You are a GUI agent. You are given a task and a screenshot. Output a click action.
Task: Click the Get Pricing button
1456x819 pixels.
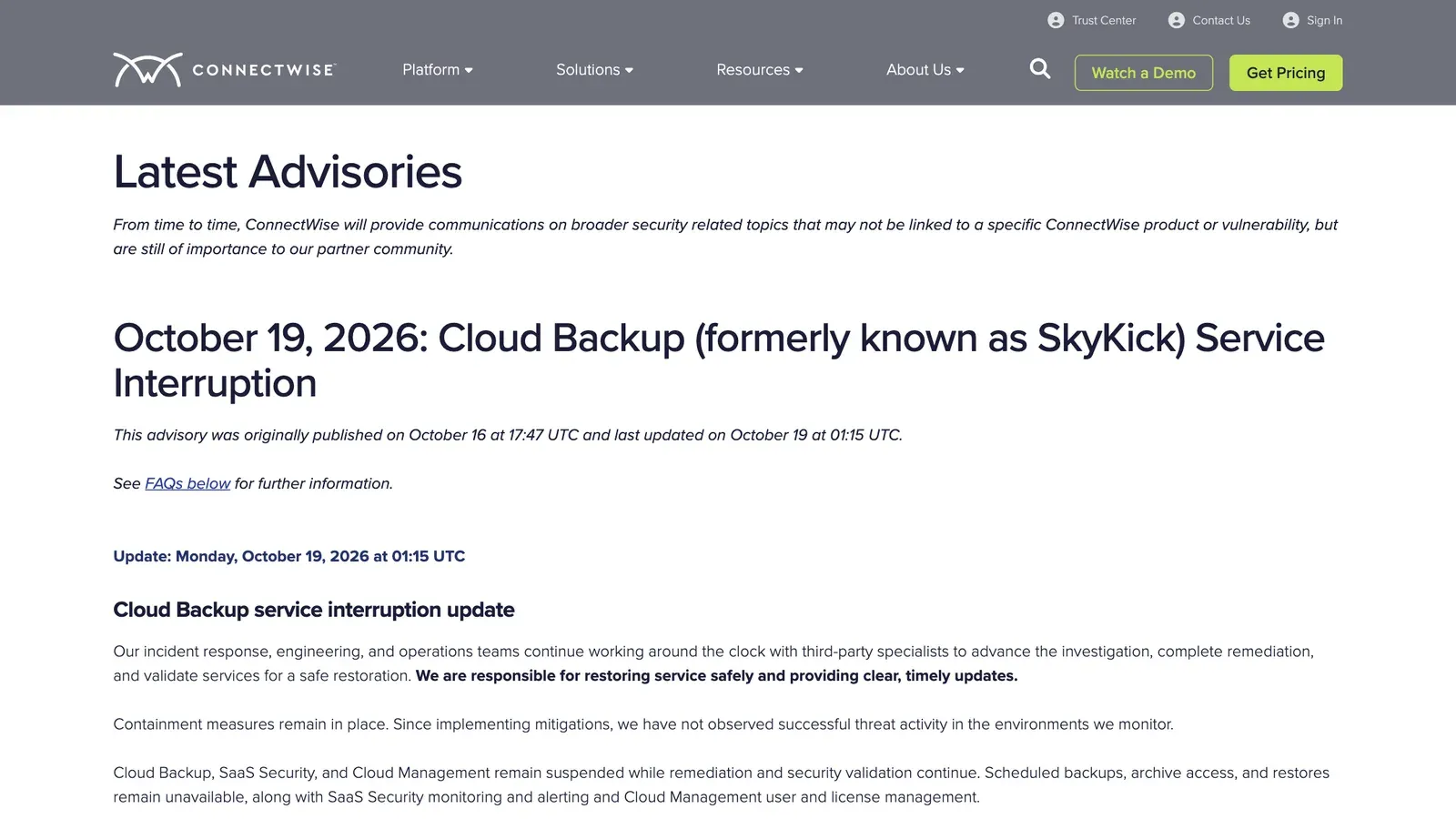click(x=1286, y=73)
